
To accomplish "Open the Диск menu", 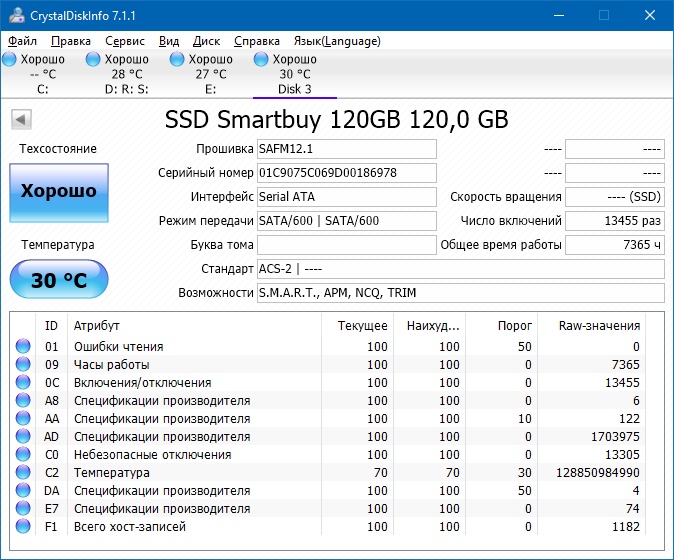I will (206, 41).
